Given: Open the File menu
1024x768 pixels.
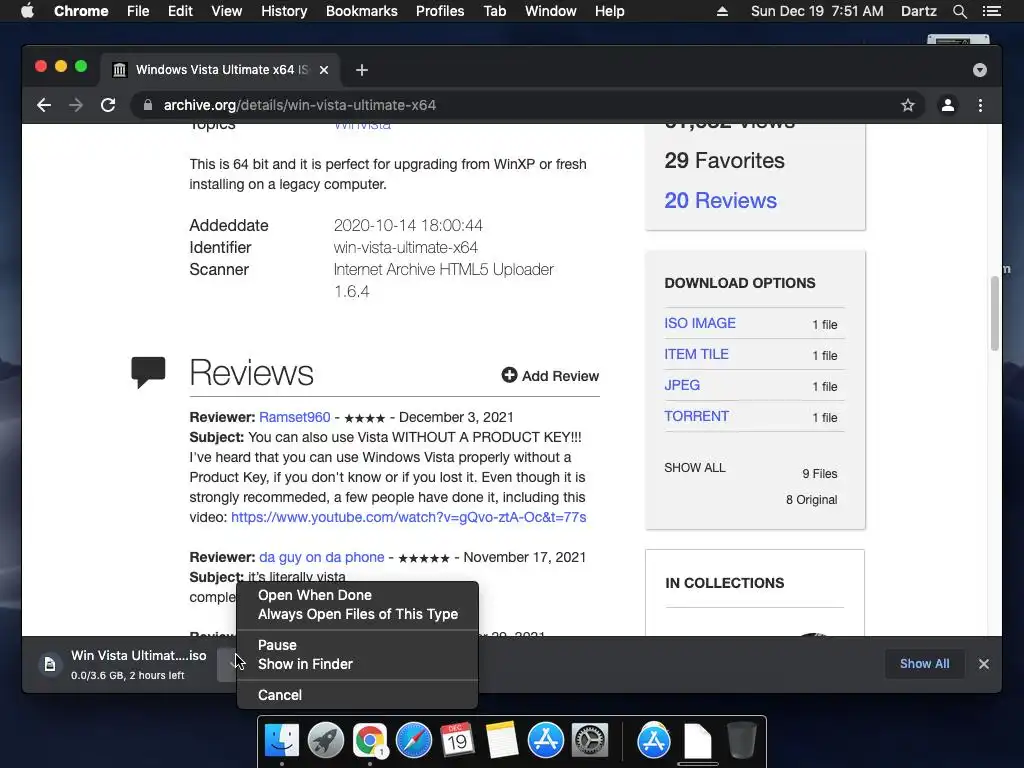Looking at the screenshot, I should pos(138,11).
